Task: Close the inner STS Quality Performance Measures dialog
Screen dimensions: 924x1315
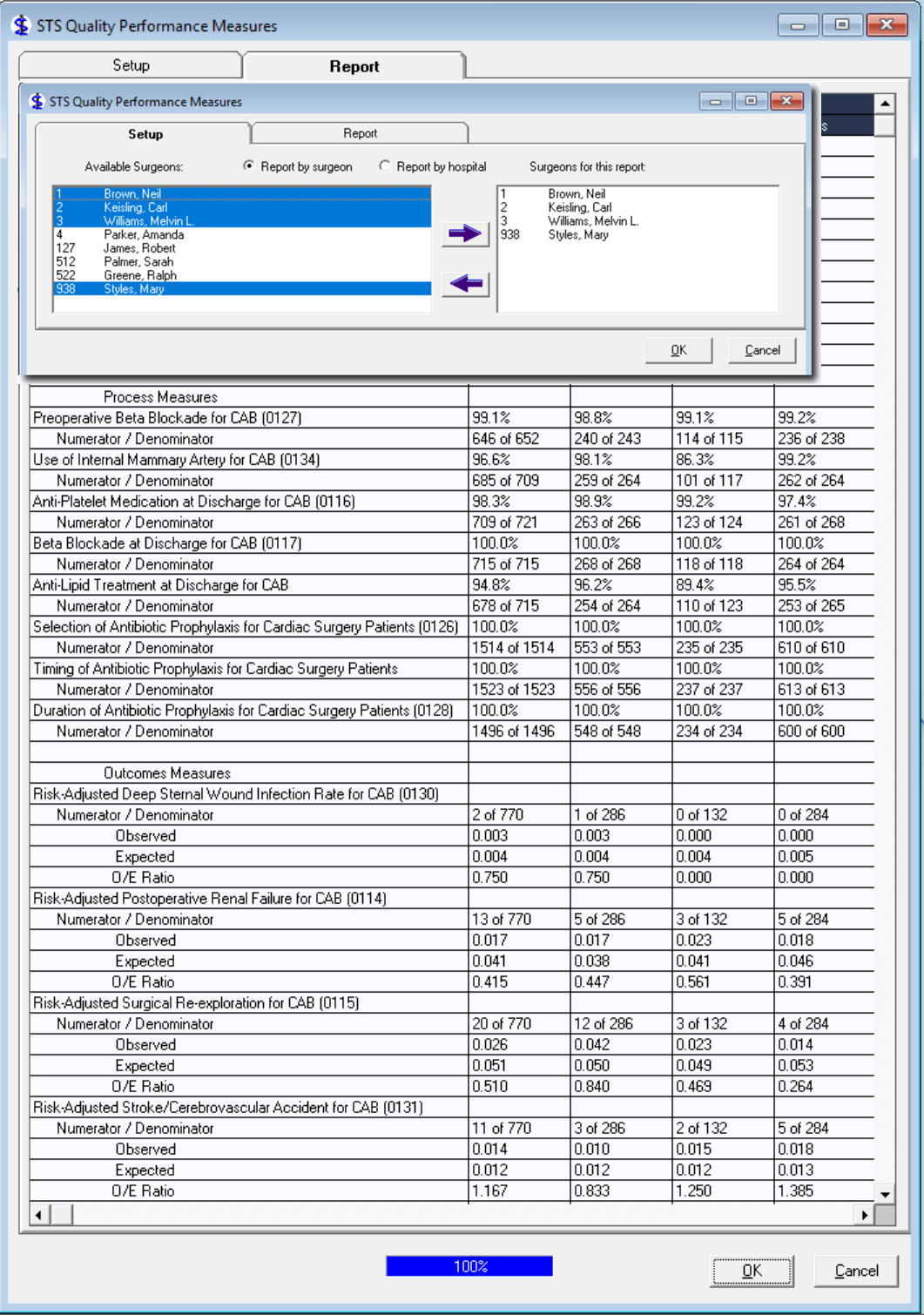Action: click(x=786, y=101)
